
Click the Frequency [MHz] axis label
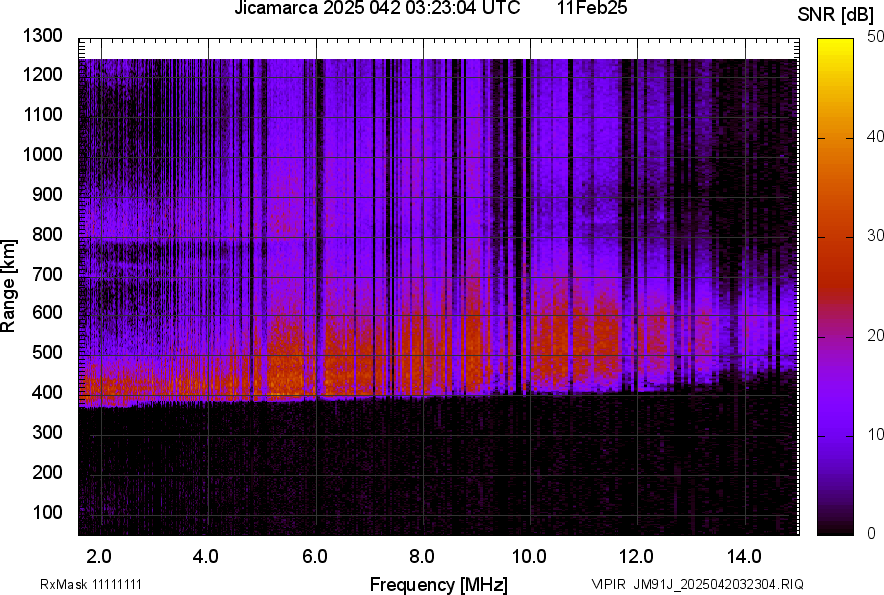pos(438,584)
